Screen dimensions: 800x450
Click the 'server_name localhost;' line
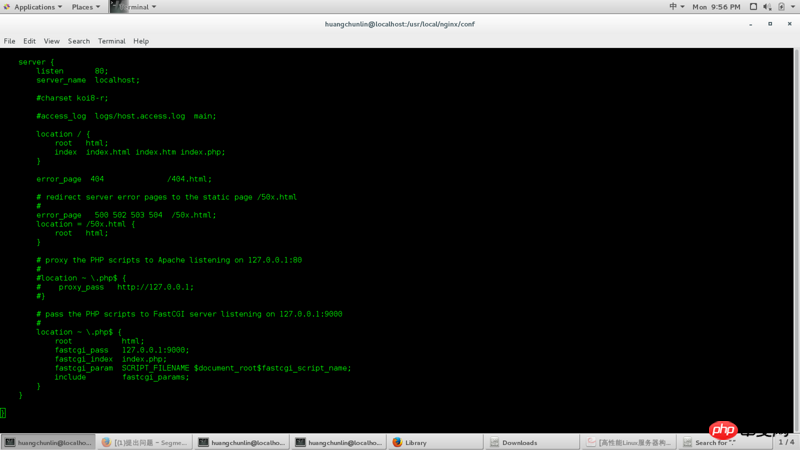point(88,80)
